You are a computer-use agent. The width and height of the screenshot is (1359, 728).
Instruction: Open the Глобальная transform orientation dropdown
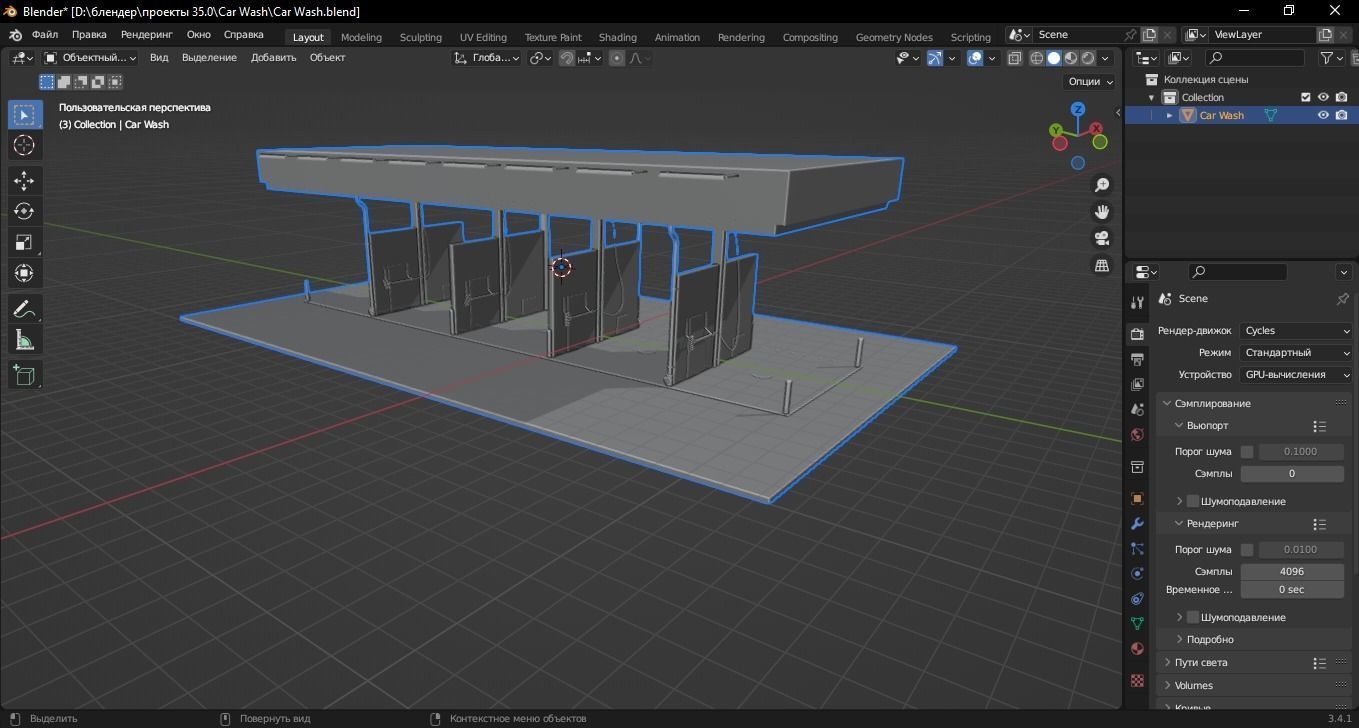(486, 58)
